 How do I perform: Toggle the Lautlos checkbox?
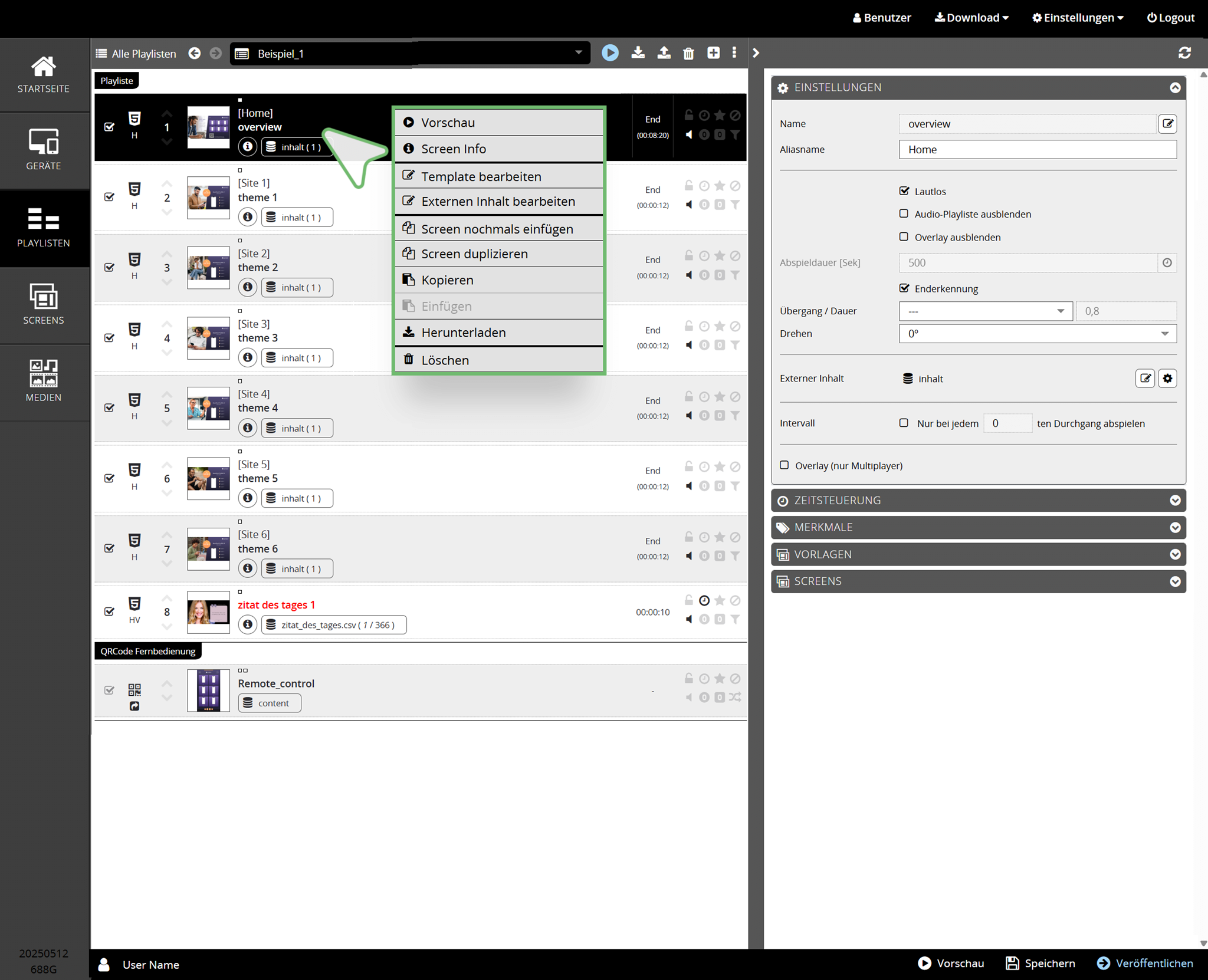904,191
